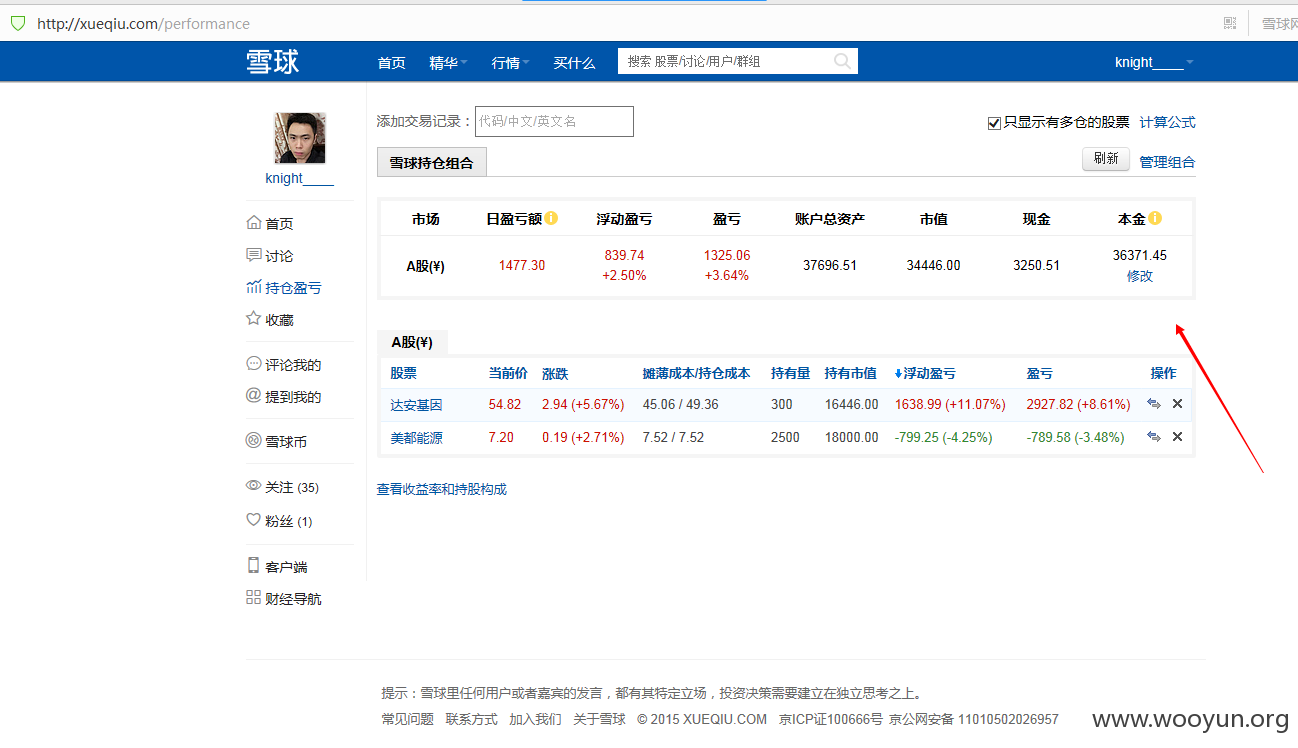
Task: Click trade icon in 美都能源 row
Action: [x=1154, y=437]
